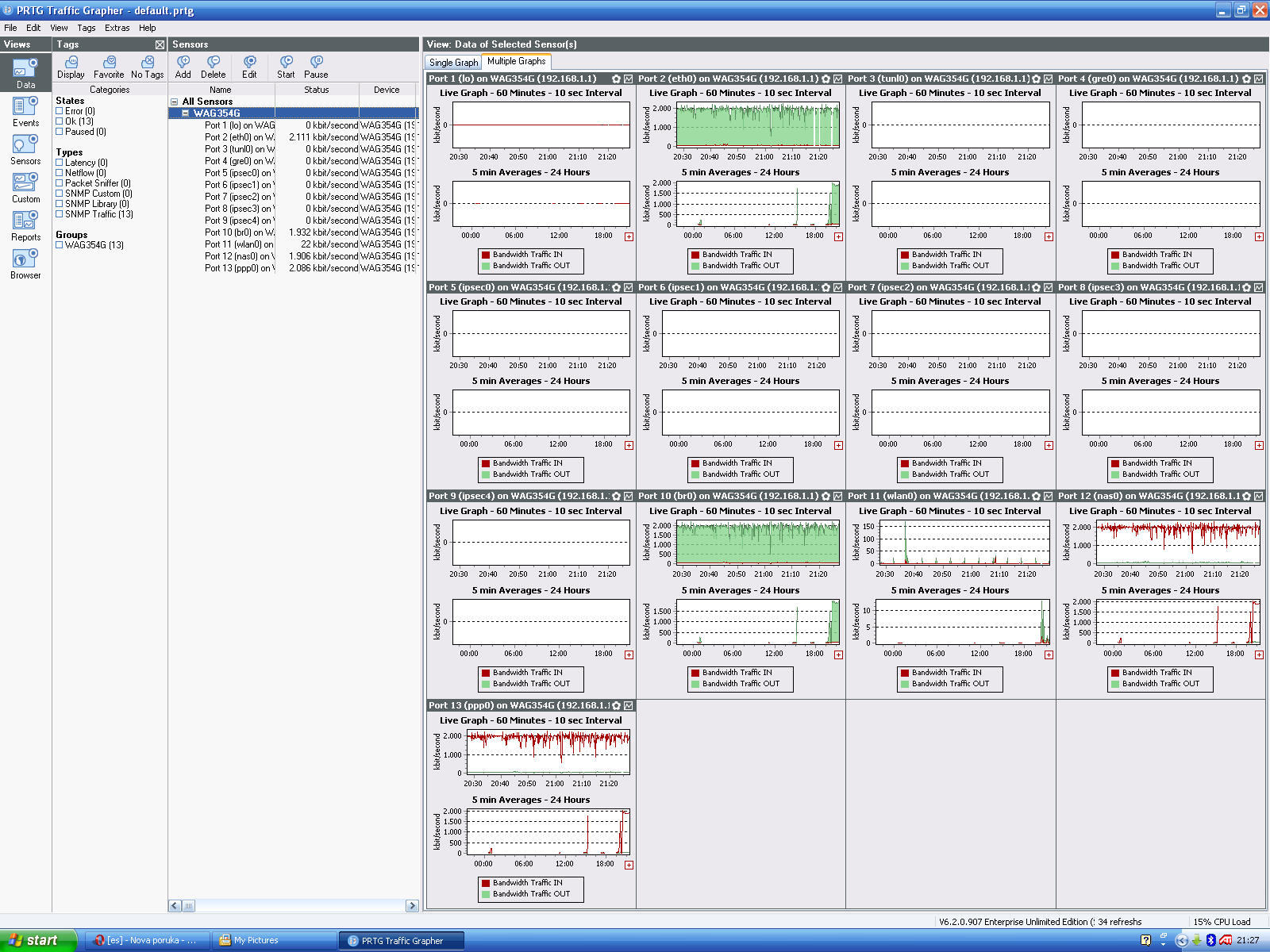The width and height of the screenshot is (1270, 952).
Task: Open the File menu
Action: click(10, 28)
